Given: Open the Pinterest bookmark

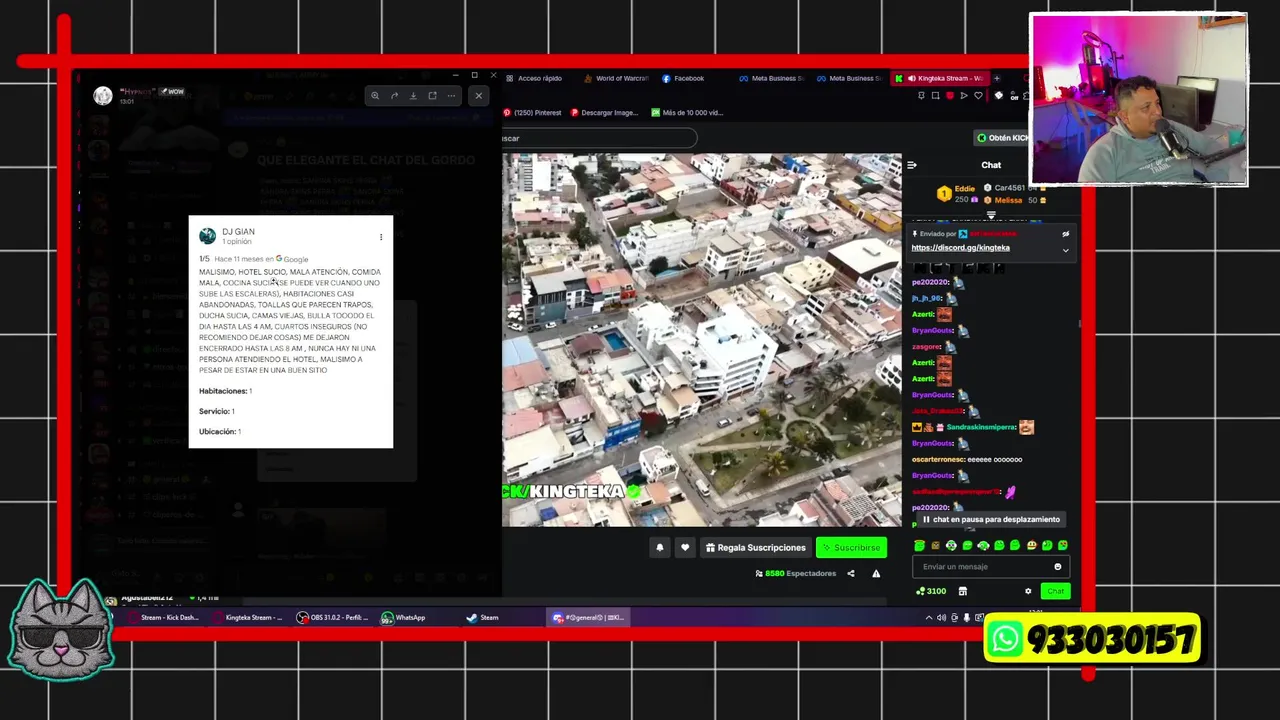Looking at the screenshot, I should (x=533, y=113).
